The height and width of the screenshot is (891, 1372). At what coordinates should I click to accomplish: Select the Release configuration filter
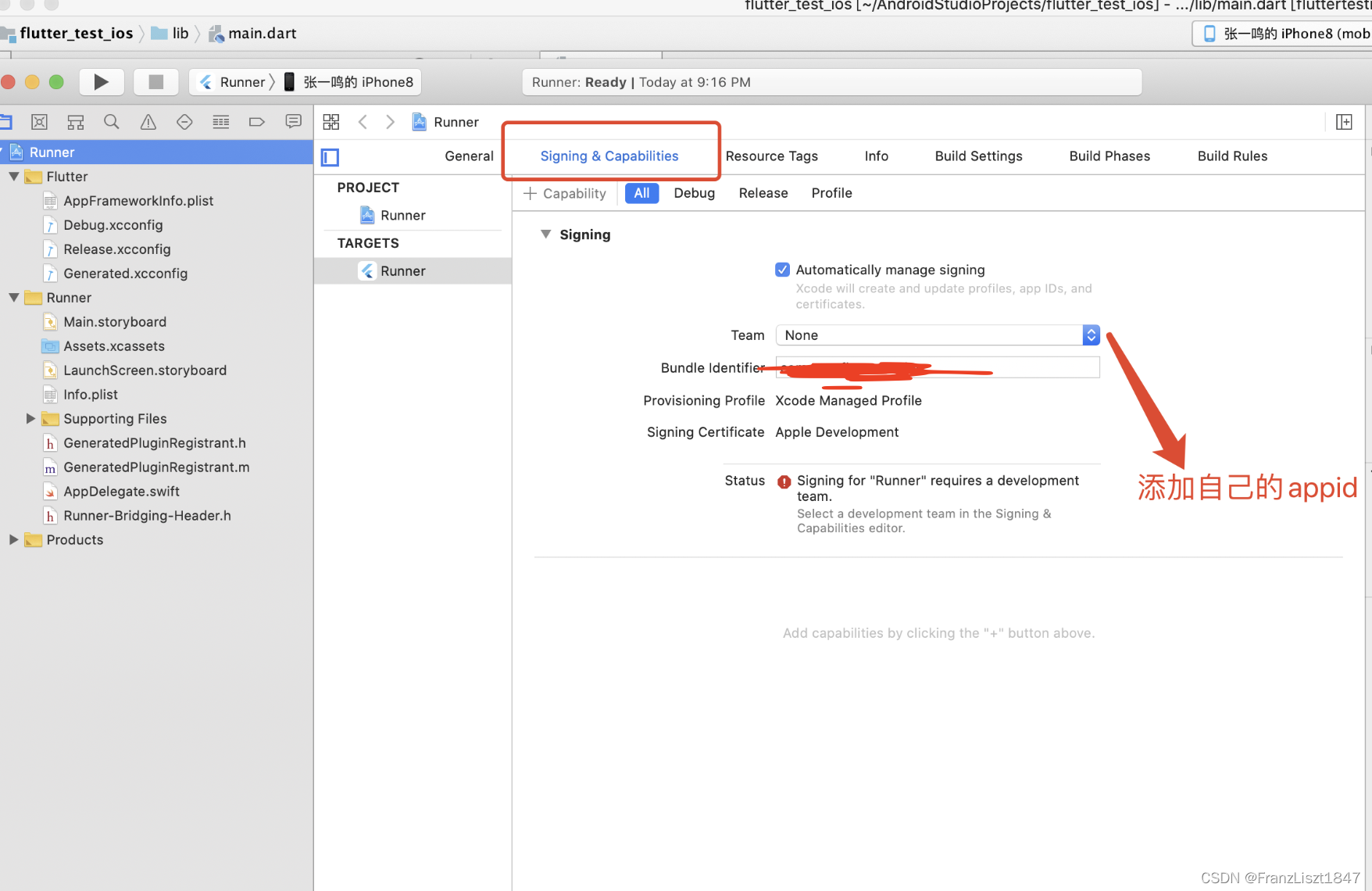click(x=763, y=193)
